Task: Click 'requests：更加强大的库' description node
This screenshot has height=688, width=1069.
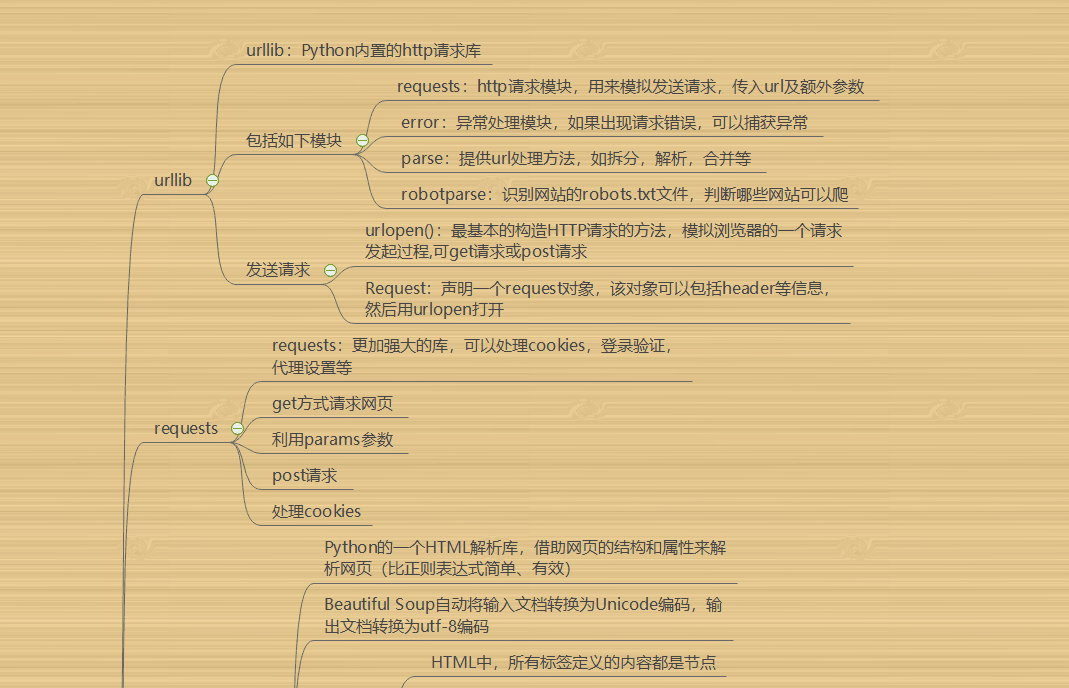Action: click(x=472, y=357)
